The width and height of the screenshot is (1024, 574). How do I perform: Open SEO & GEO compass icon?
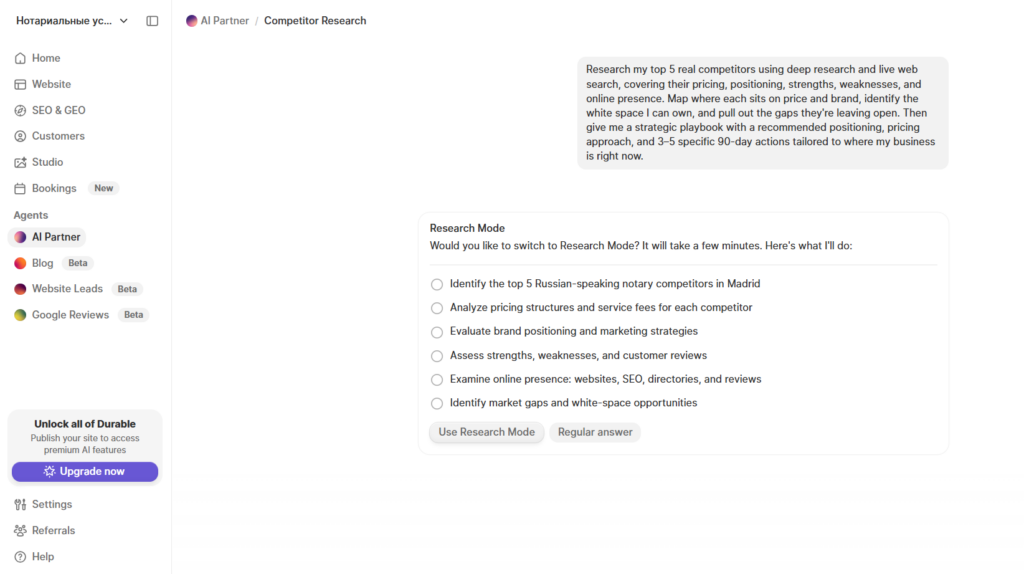click(x=20, y=110)
